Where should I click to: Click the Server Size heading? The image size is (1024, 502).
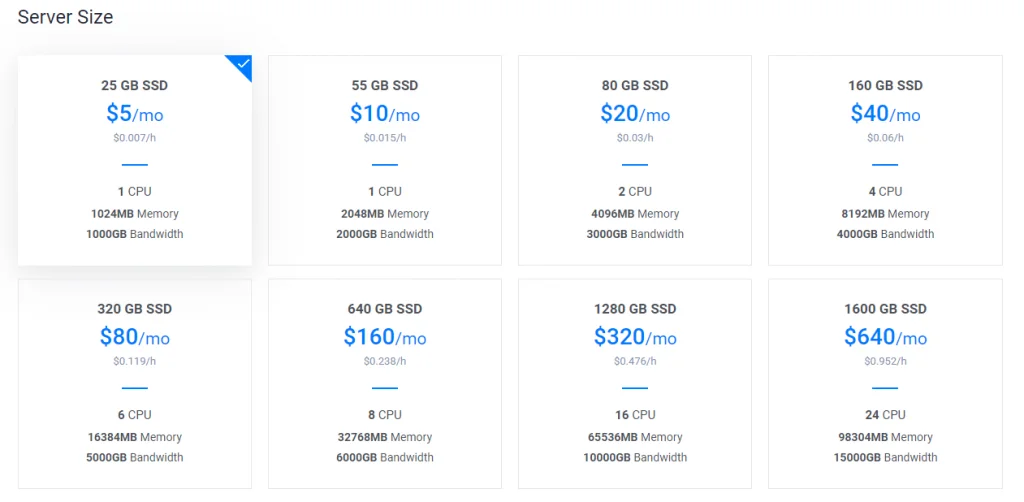[65, 17]
